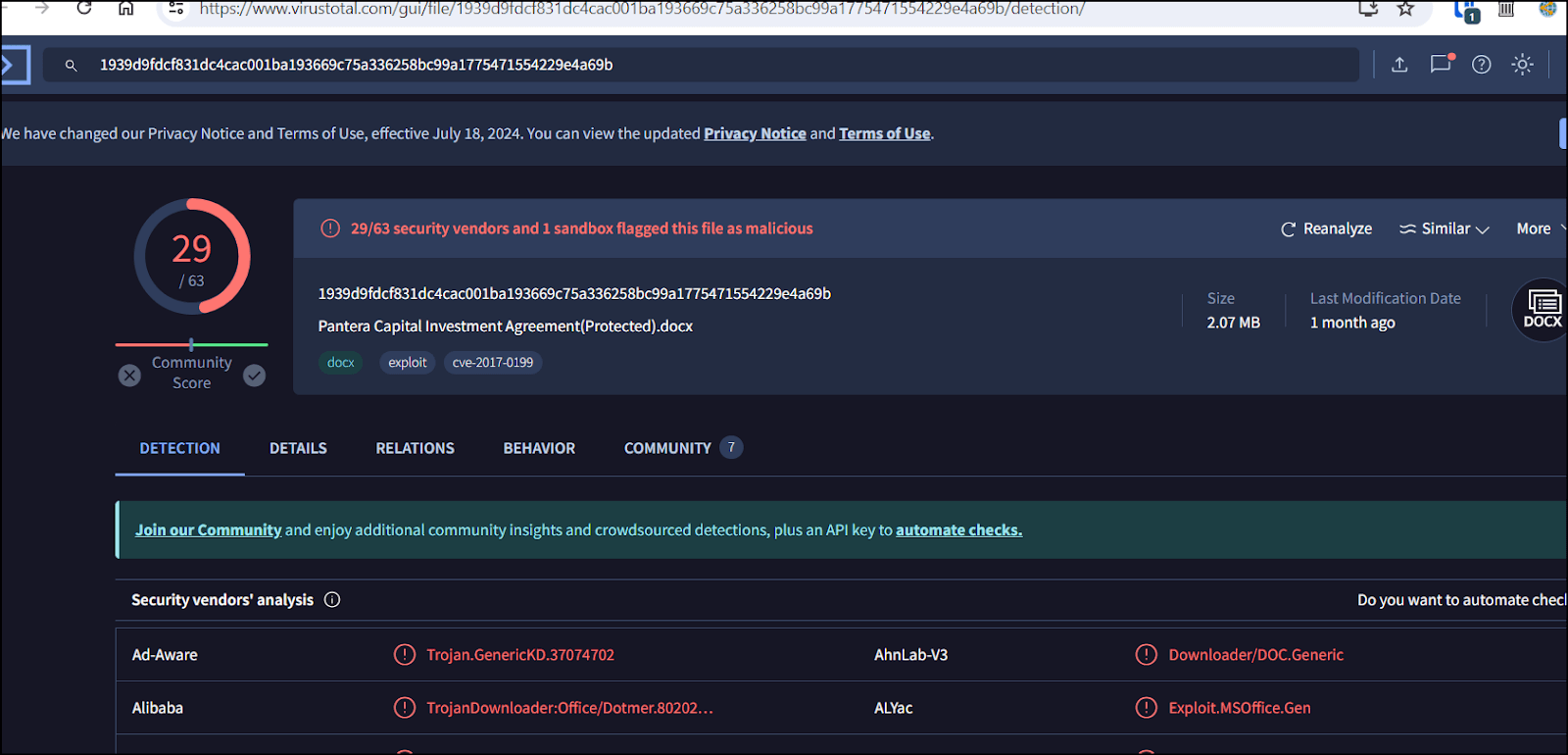This screenshot has height=755, width=1568.
Task: Go to browser home page icon
Action: [x=125, y=8]
